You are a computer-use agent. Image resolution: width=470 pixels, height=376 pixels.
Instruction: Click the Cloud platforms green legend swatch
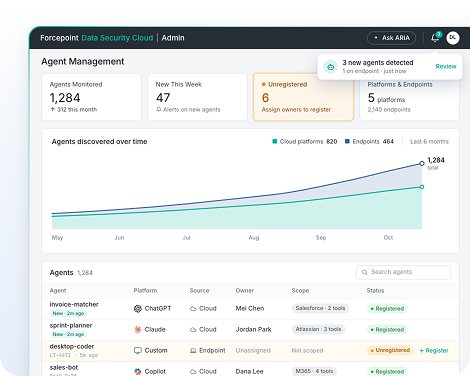(x=275, y=141)
